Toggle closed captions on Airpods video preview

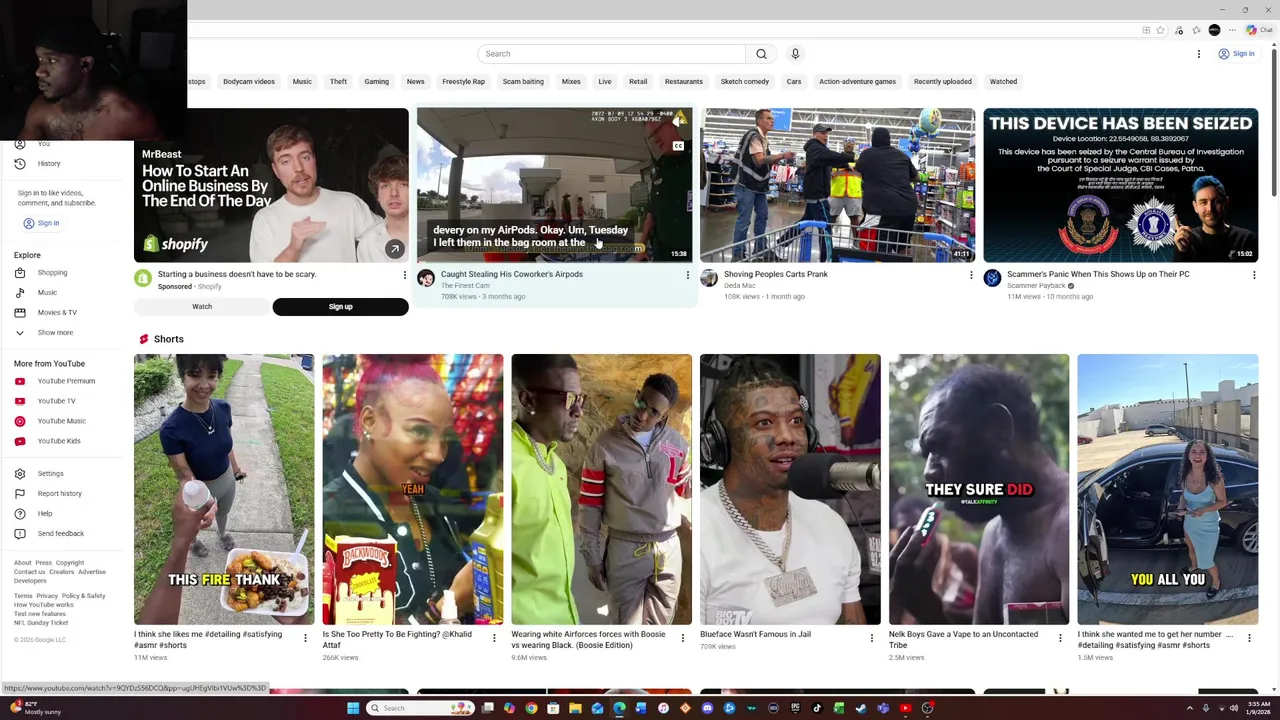pyautogui.click(x=678, y=146)
